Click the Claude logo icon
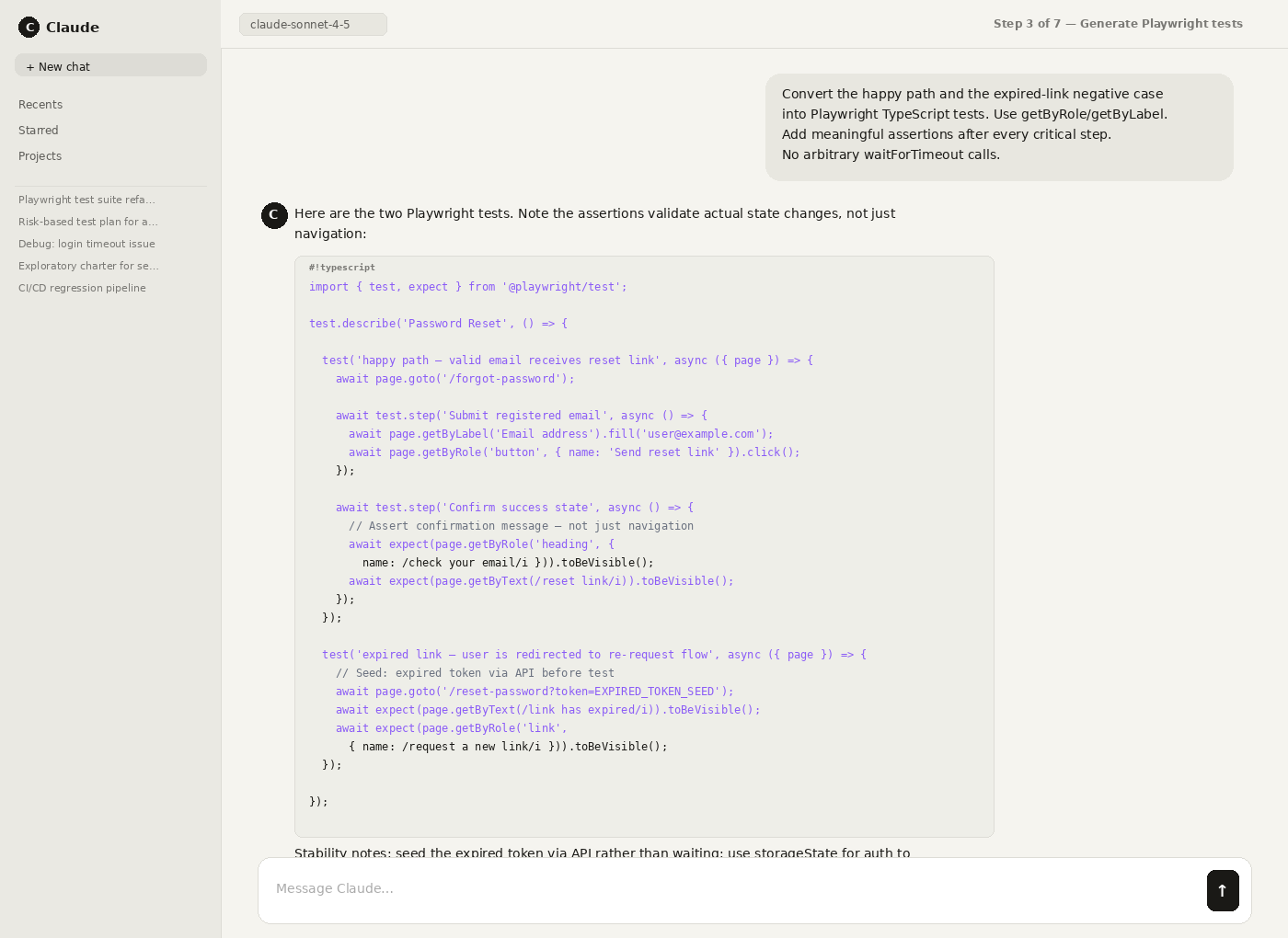Image resolution: width=1288 pixels, height=938 pixels. click(29, 27)
